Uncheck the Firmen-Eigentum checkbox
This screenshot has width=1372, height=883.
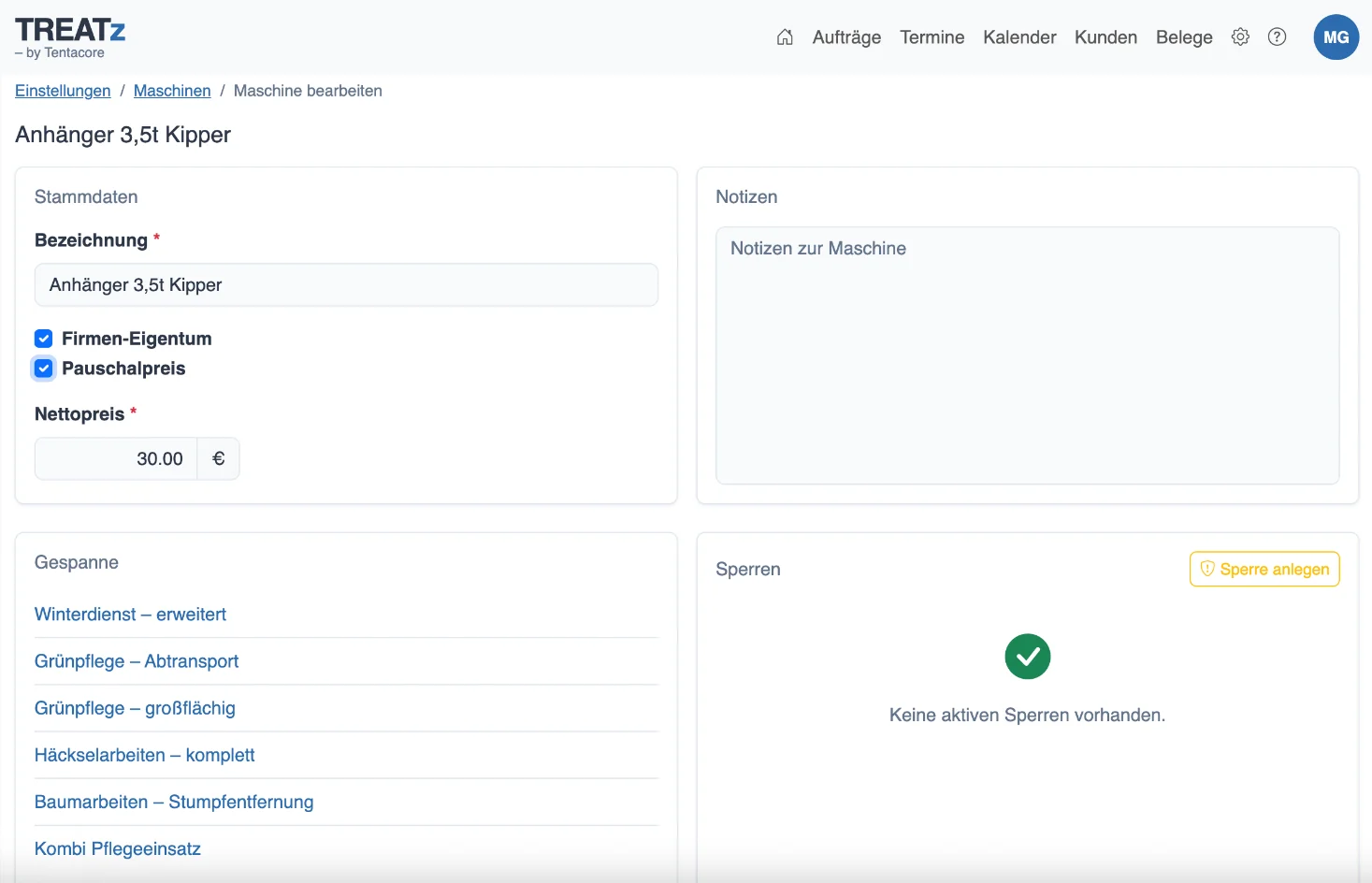[43, 339]
